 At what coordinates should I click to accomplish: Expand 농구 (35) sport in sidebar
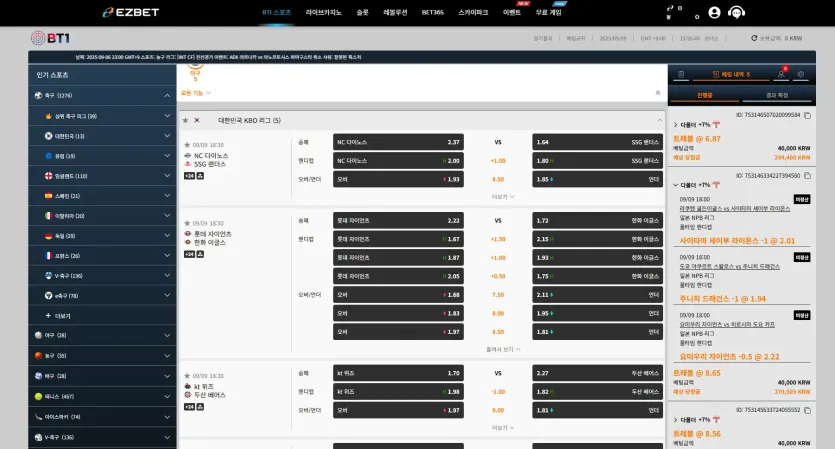167,356
